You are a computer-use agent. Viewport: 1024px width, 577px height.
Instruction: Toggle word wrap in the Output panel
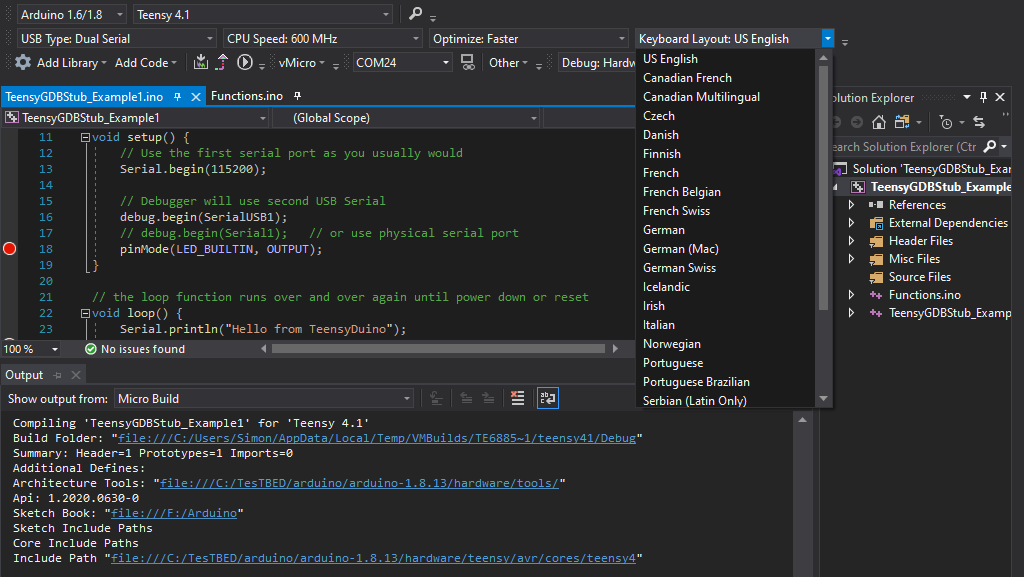[x=547, y=397]
